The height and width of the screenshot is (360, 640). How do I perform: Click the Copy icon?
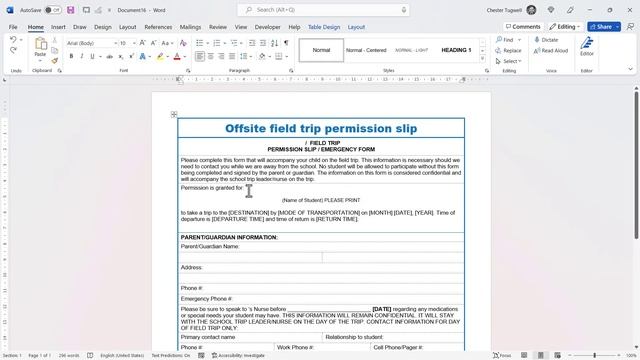[x=54, y=50]
